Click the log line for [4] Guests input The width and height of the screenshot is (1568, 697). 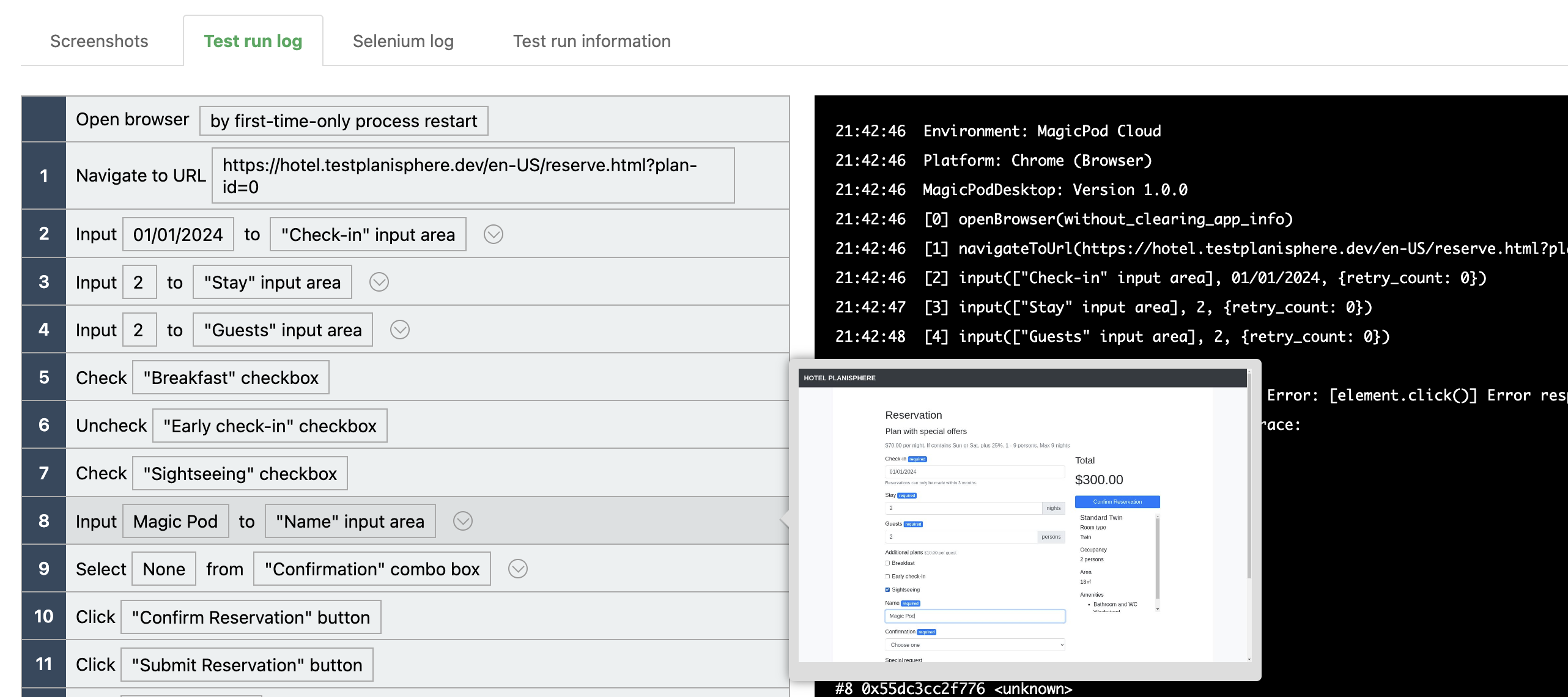[1112, 336]
